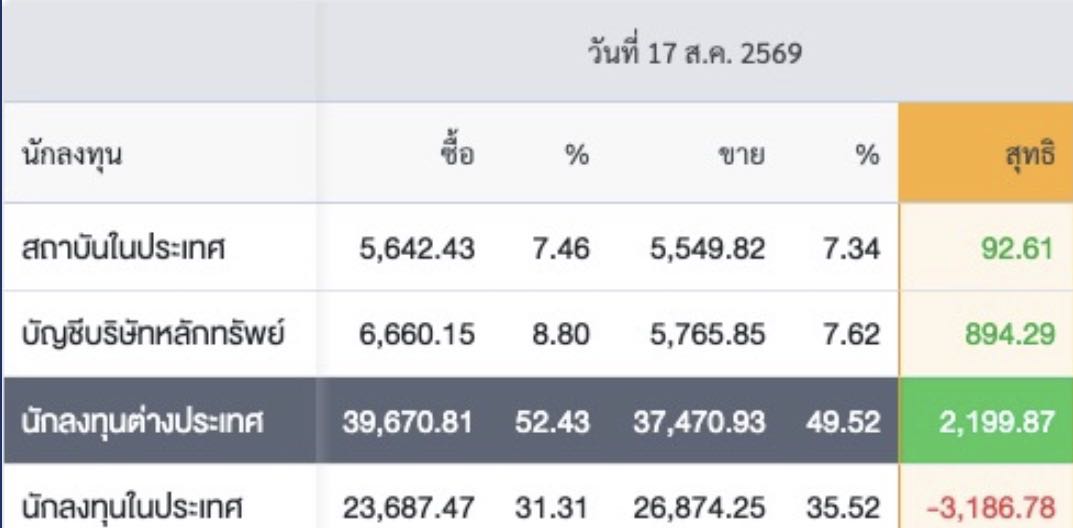The width and height of the screenshot is (1073, 528).
Task: Click the นักลงทุน column header
Action: (73, 157)
